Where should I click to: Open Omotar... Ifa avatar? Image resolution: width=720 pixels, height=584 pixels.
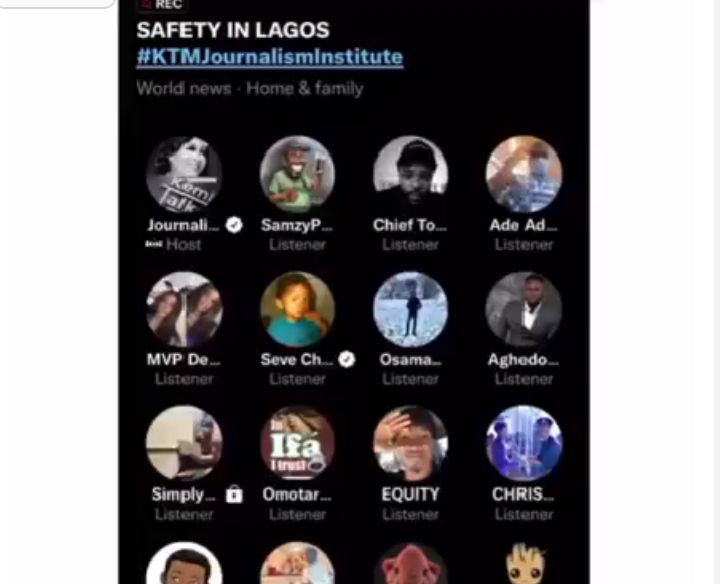[x=297, y=444]
